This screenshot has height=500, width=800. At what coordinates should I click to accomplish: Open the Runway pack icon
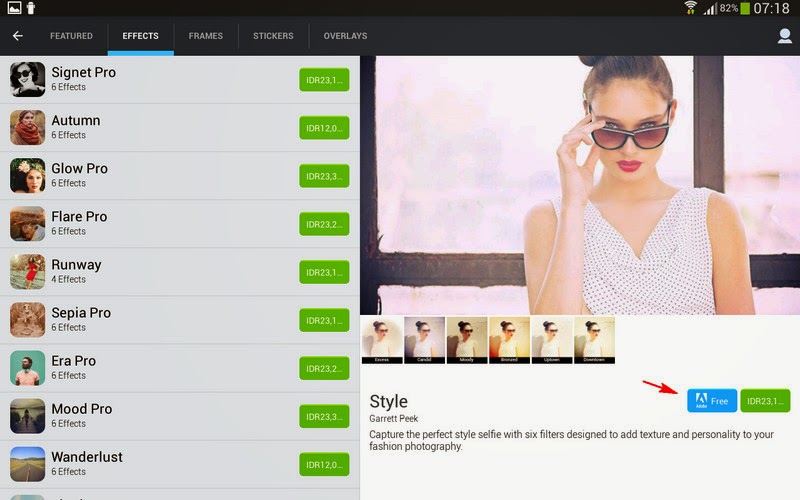tap(28, 271)
